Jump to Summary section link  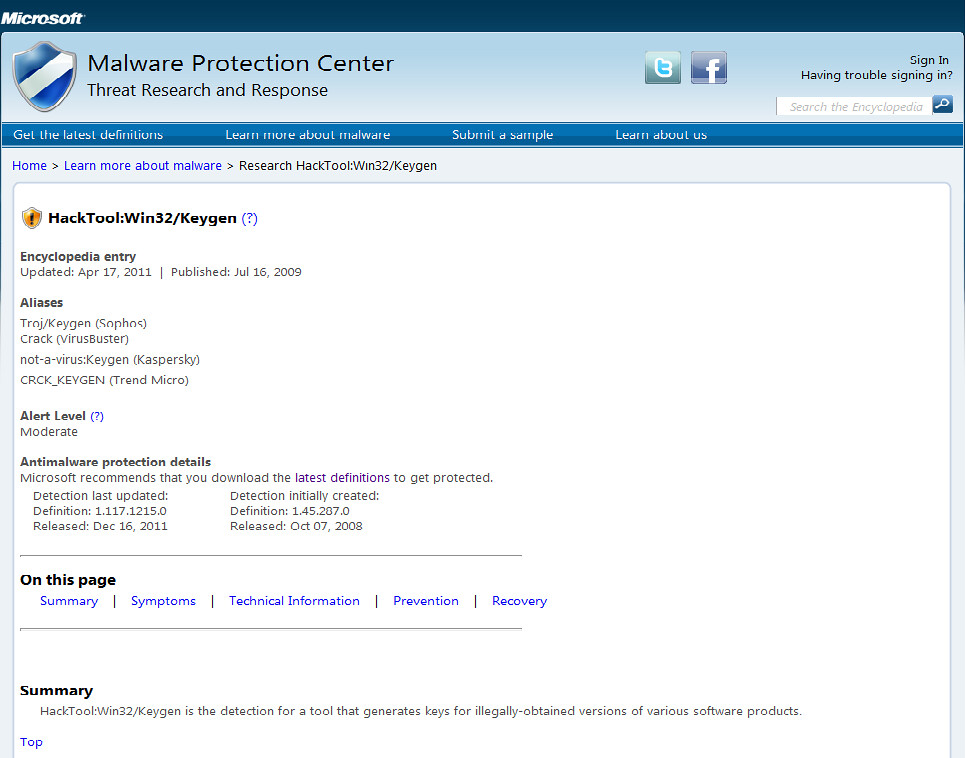(69, 601)
